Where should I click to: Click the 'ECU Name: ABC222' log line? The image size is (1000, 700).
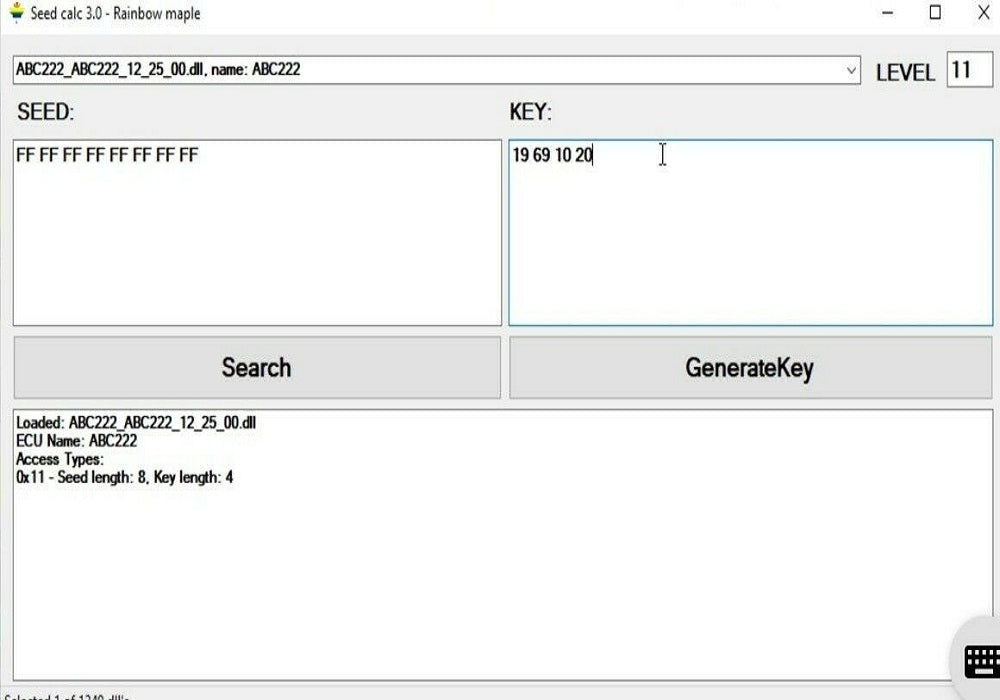(x=77, y=441)
